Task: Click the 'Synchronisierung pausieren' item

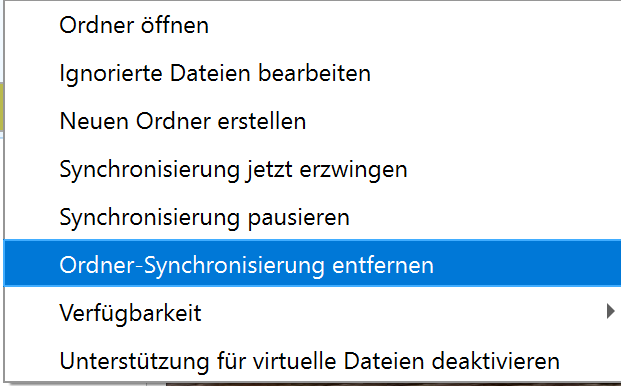Action: click(312, 217)
